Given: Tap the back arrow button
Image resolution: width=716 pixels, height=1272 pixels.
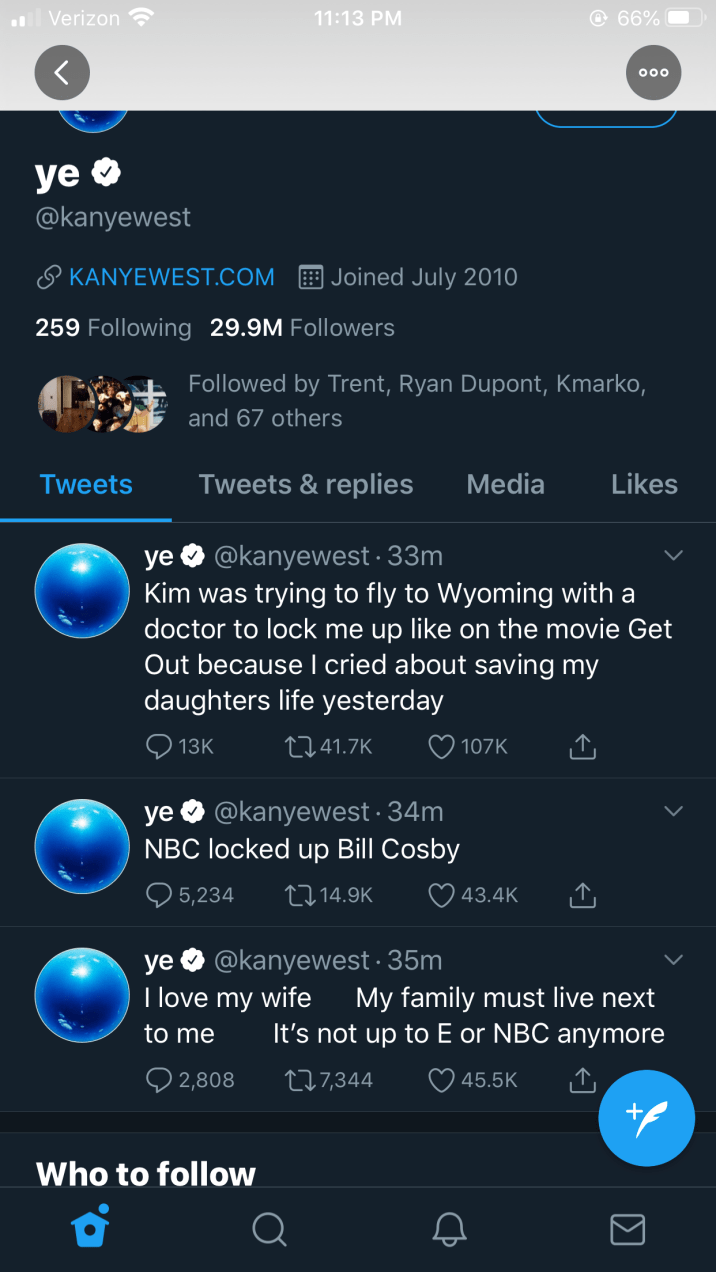Looking at the screenshot, I should pyautogui.click(x=62, y=72).
